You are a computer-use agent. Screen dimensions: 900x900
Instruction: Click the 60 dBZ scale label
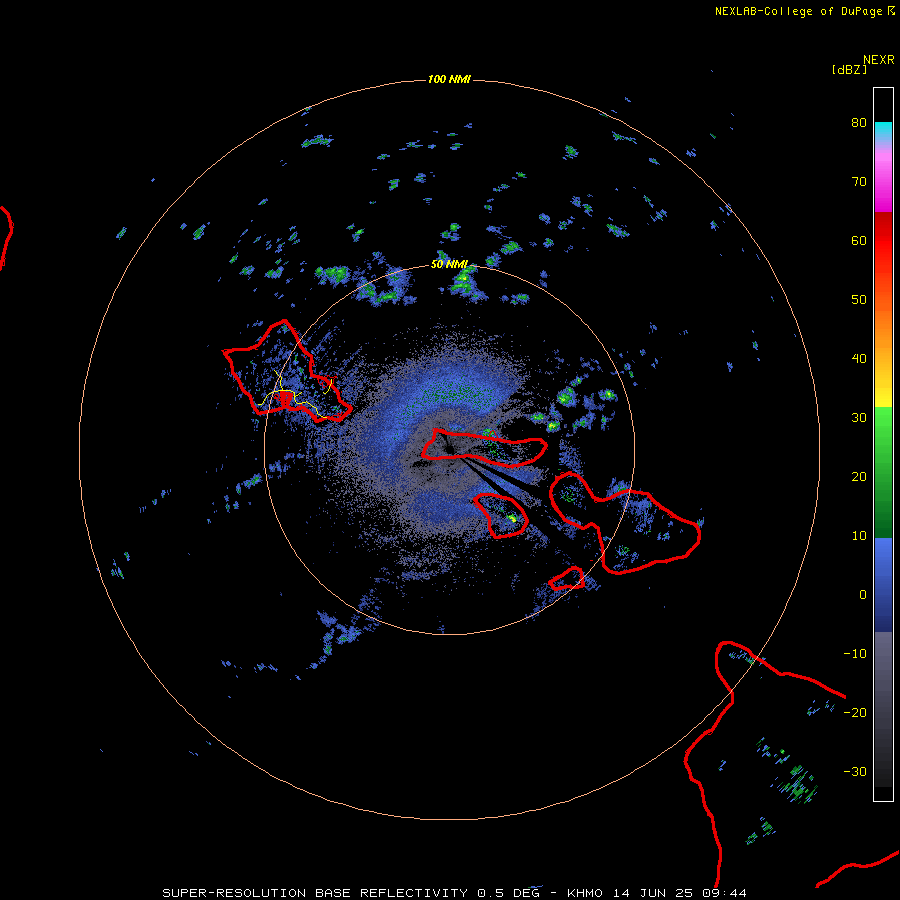pyautogui.click(x=859, y=240)
